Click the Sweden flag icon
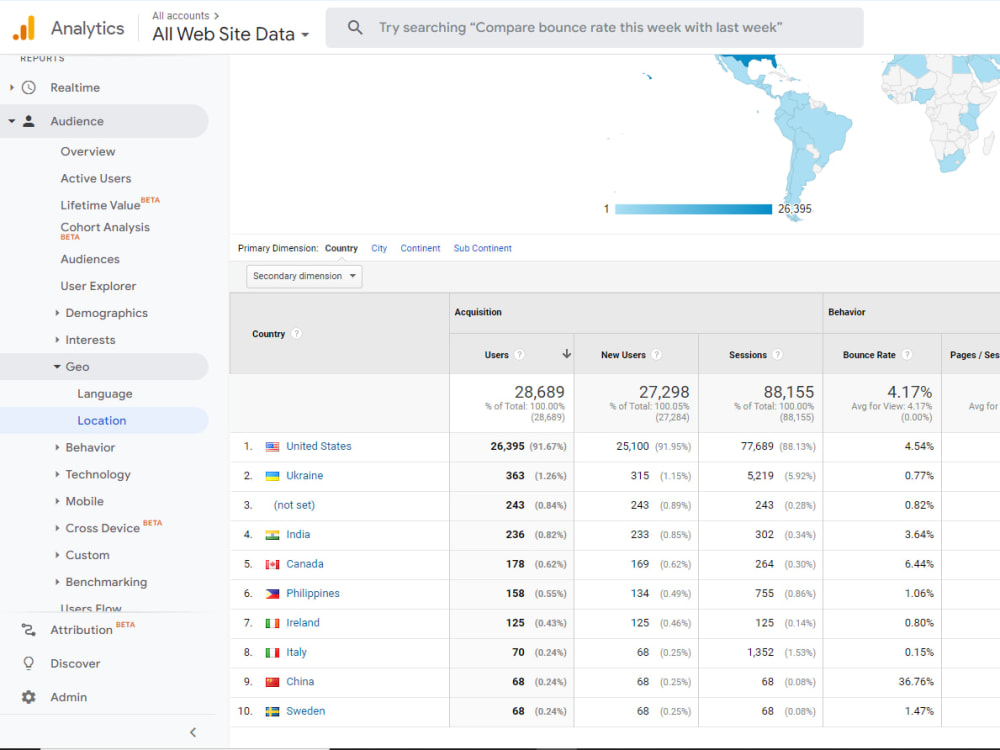Image resolution: width=1000 pixels, height=750 pixels. [272, 711]
